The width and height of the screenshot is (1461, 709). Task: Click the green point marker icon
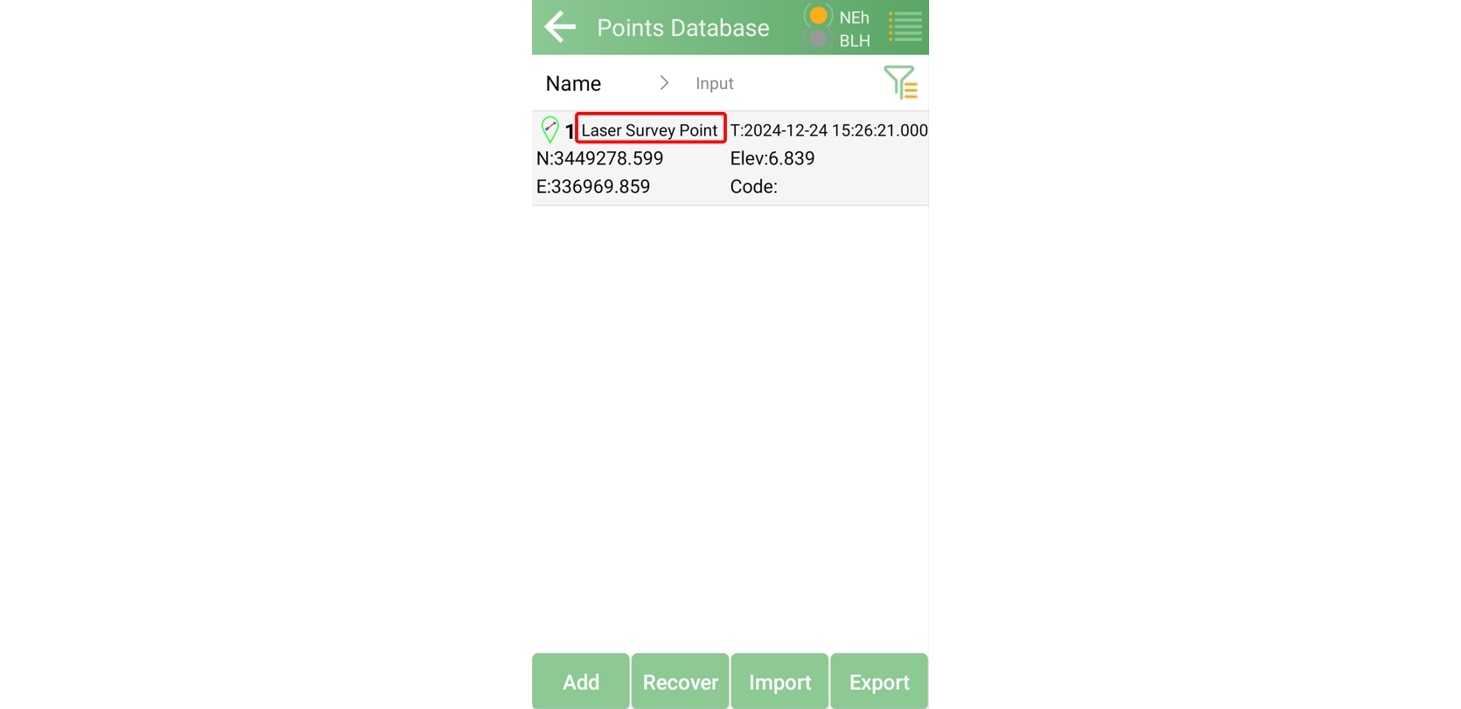click(549, 130)
